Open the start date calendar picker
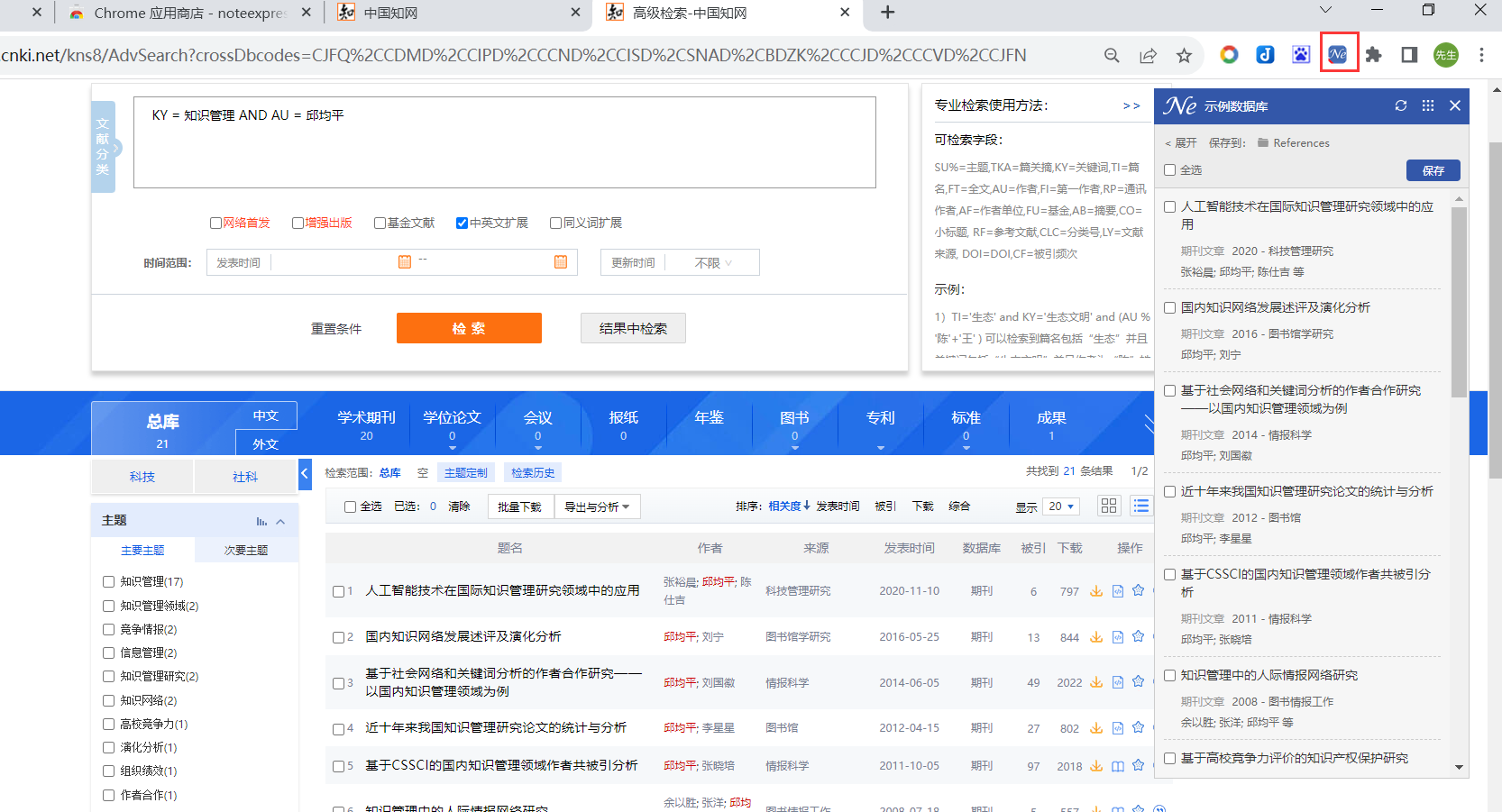This screenshot has height=812, width=1502. click(405, 261)
